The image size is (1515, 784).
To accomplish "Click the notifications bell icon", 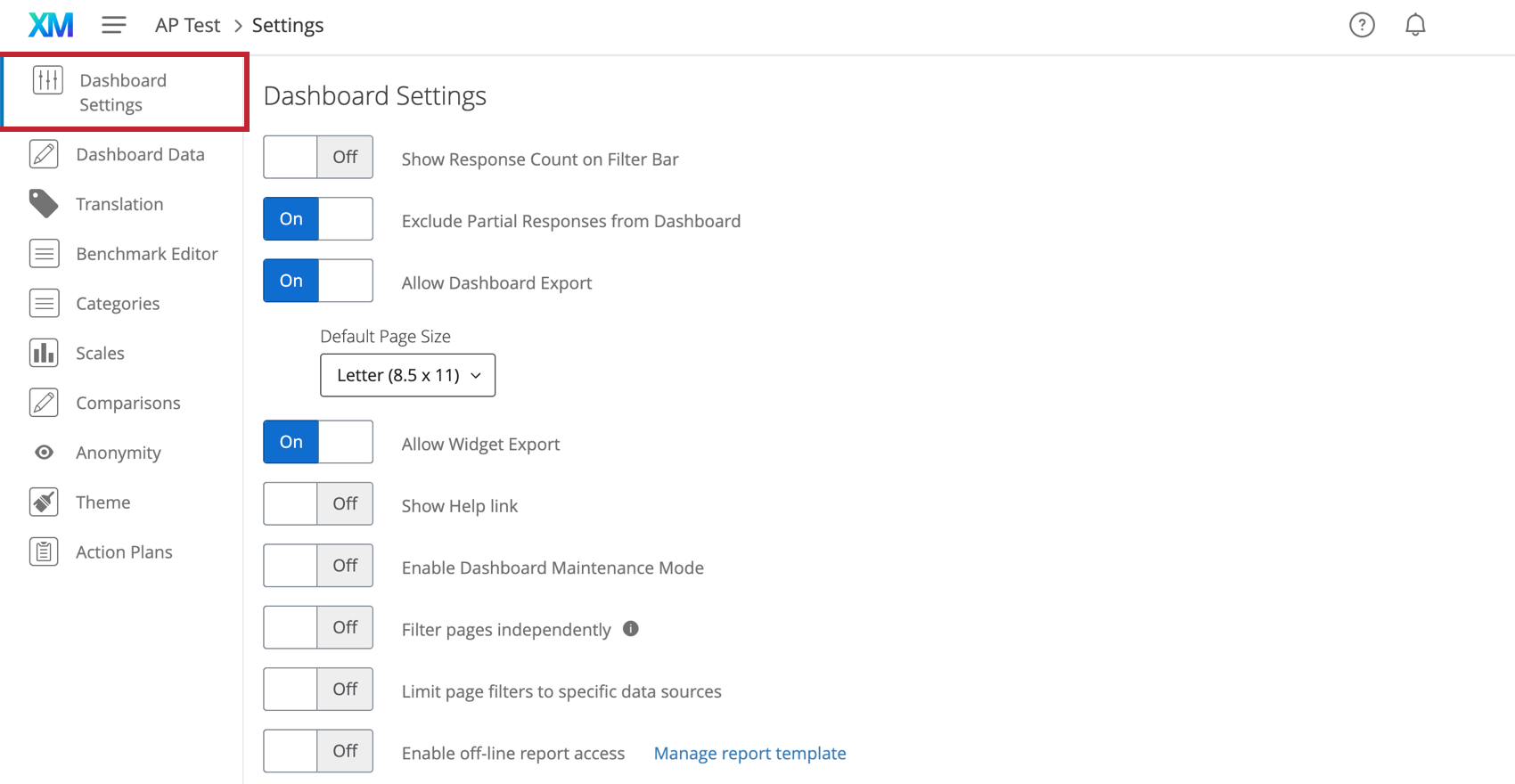I will point(1415,25).
